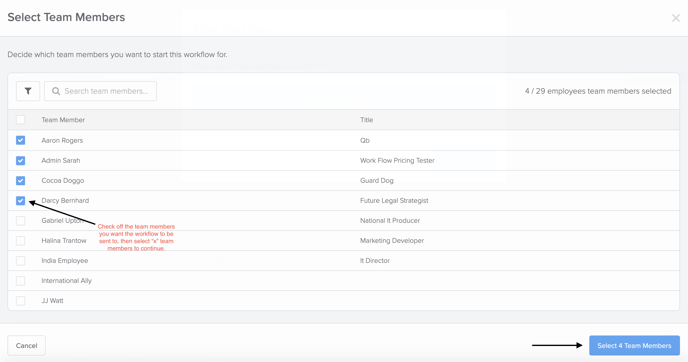Check the Gabriel Upton checkbox
Image resolution: width=688 pixels, height=362 pixels.
coord(21,221)
